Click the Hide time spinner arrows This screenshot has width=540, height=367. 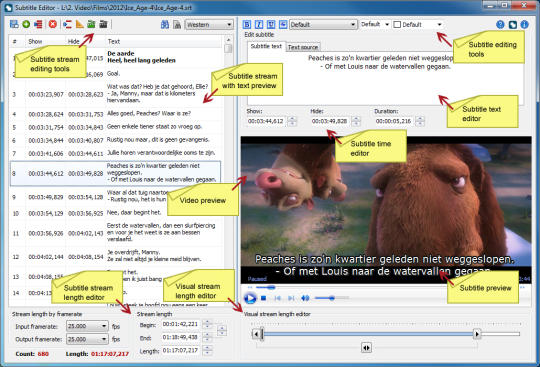356,121
